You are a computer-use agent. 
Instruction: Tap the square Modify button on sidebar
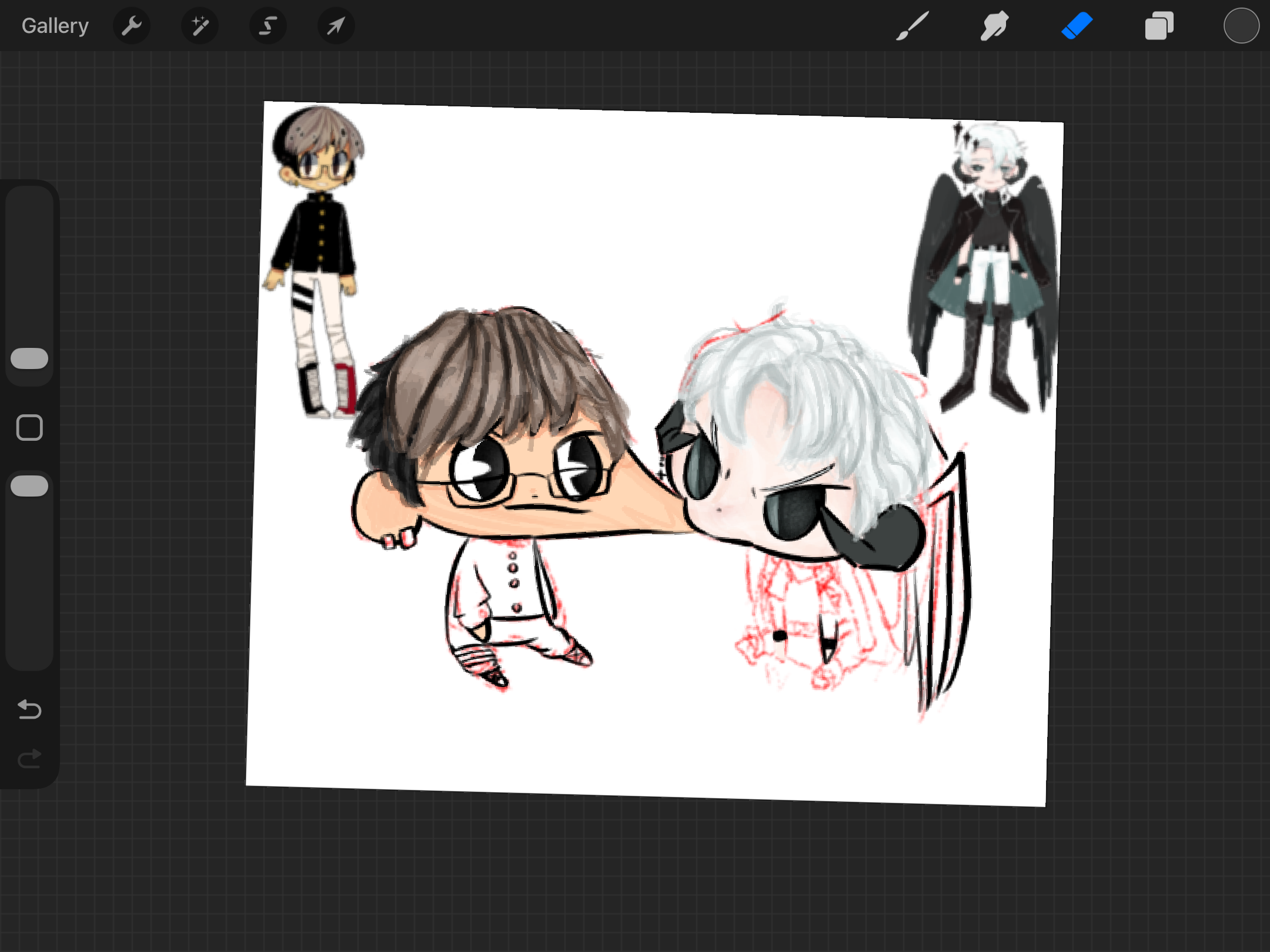click(29, 427)
